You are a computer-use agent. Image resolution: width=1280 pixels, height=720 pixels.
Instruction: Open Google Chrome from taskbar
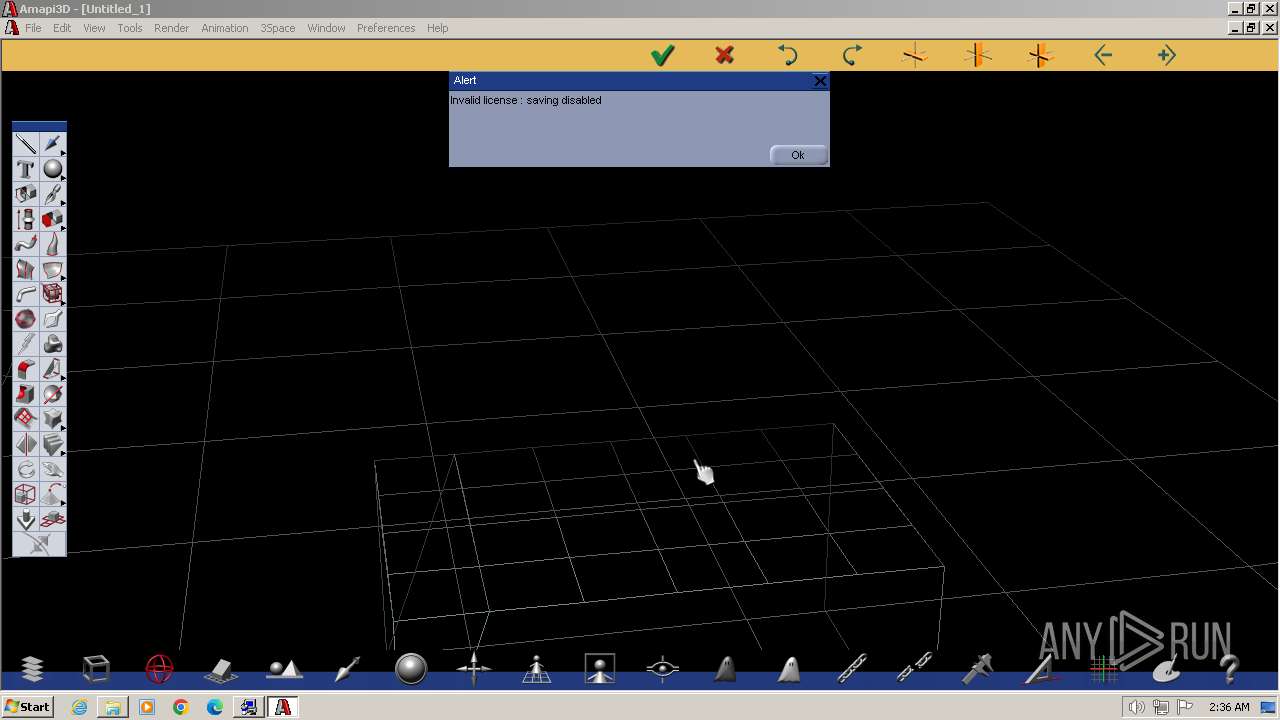coord(181,707)
